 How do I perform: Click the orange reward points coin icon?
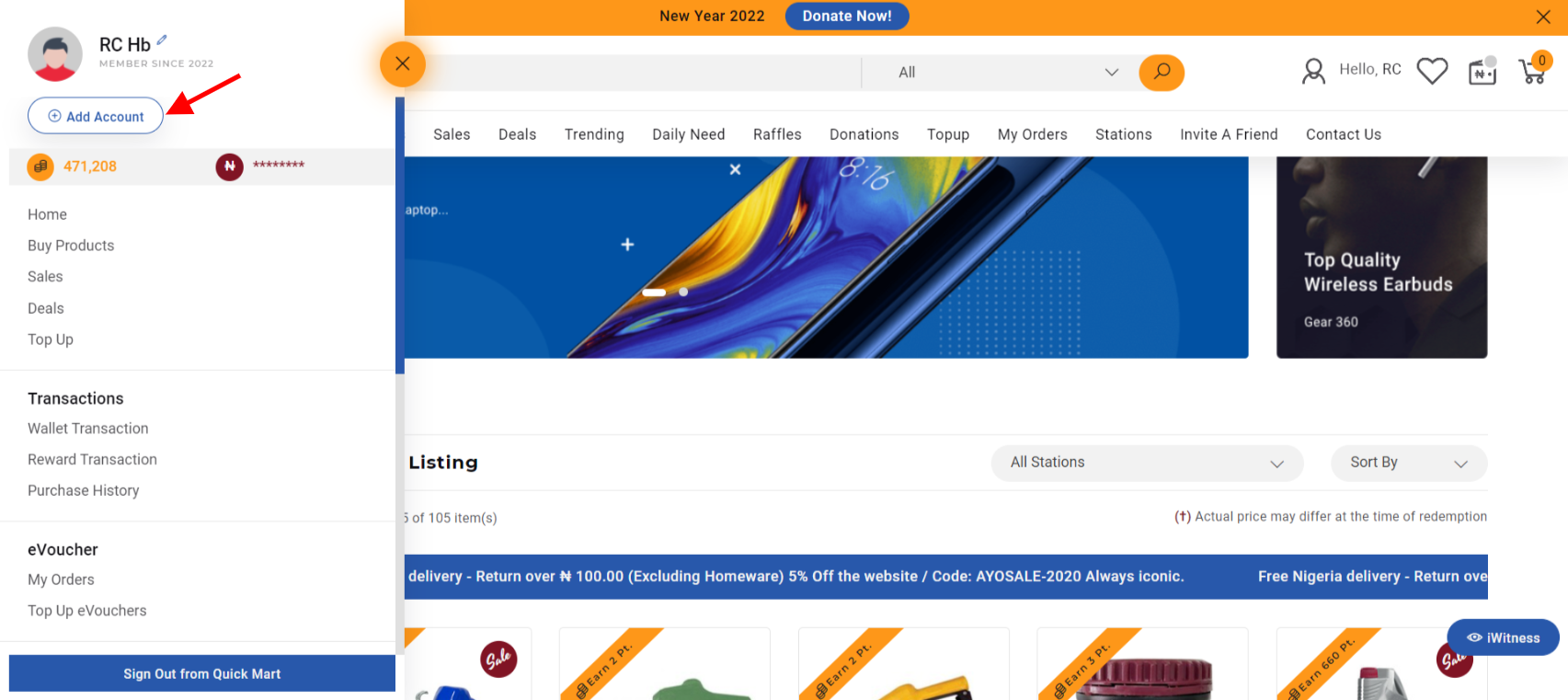click(x=40, y=166)
